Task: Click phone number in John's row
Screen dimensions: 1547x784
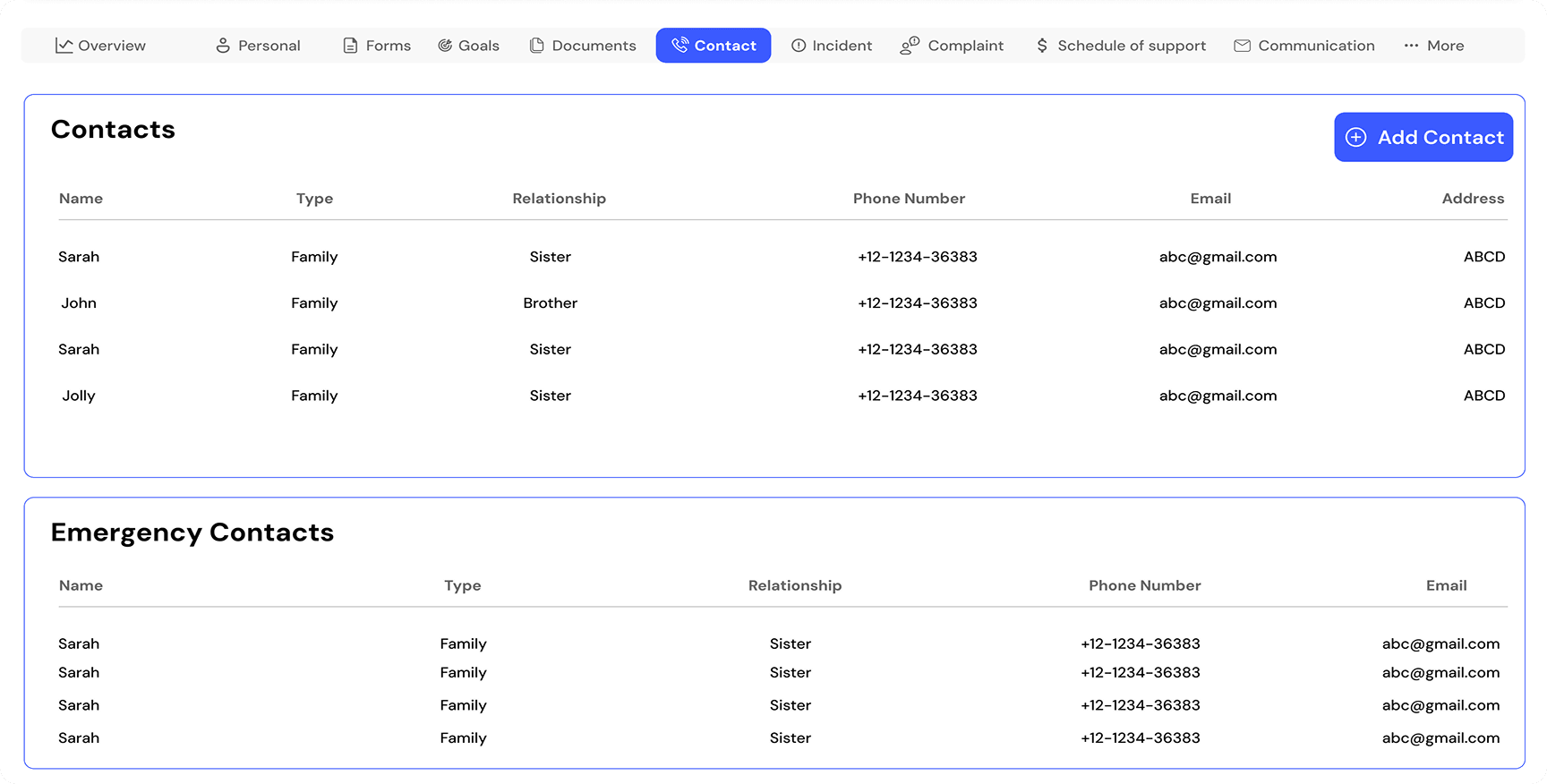Action: click(918, 303)
